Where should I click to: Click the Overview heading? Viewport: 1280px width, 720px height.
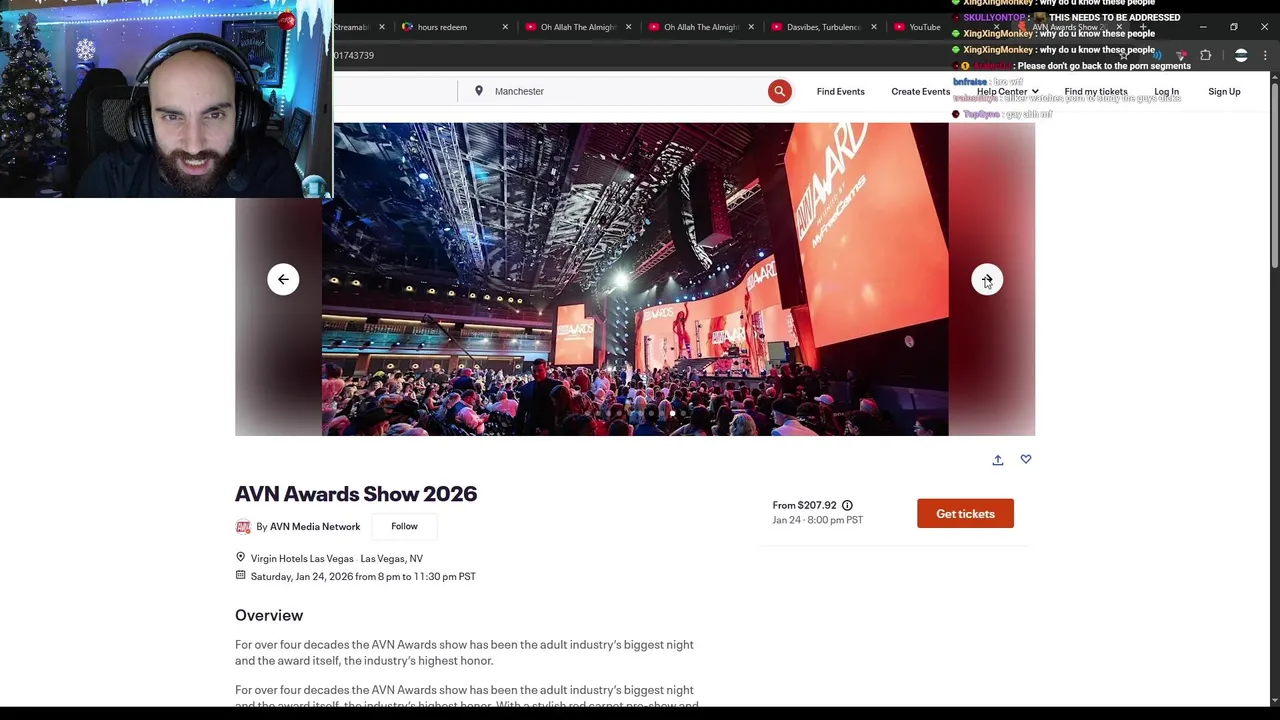tap(269, 615)
